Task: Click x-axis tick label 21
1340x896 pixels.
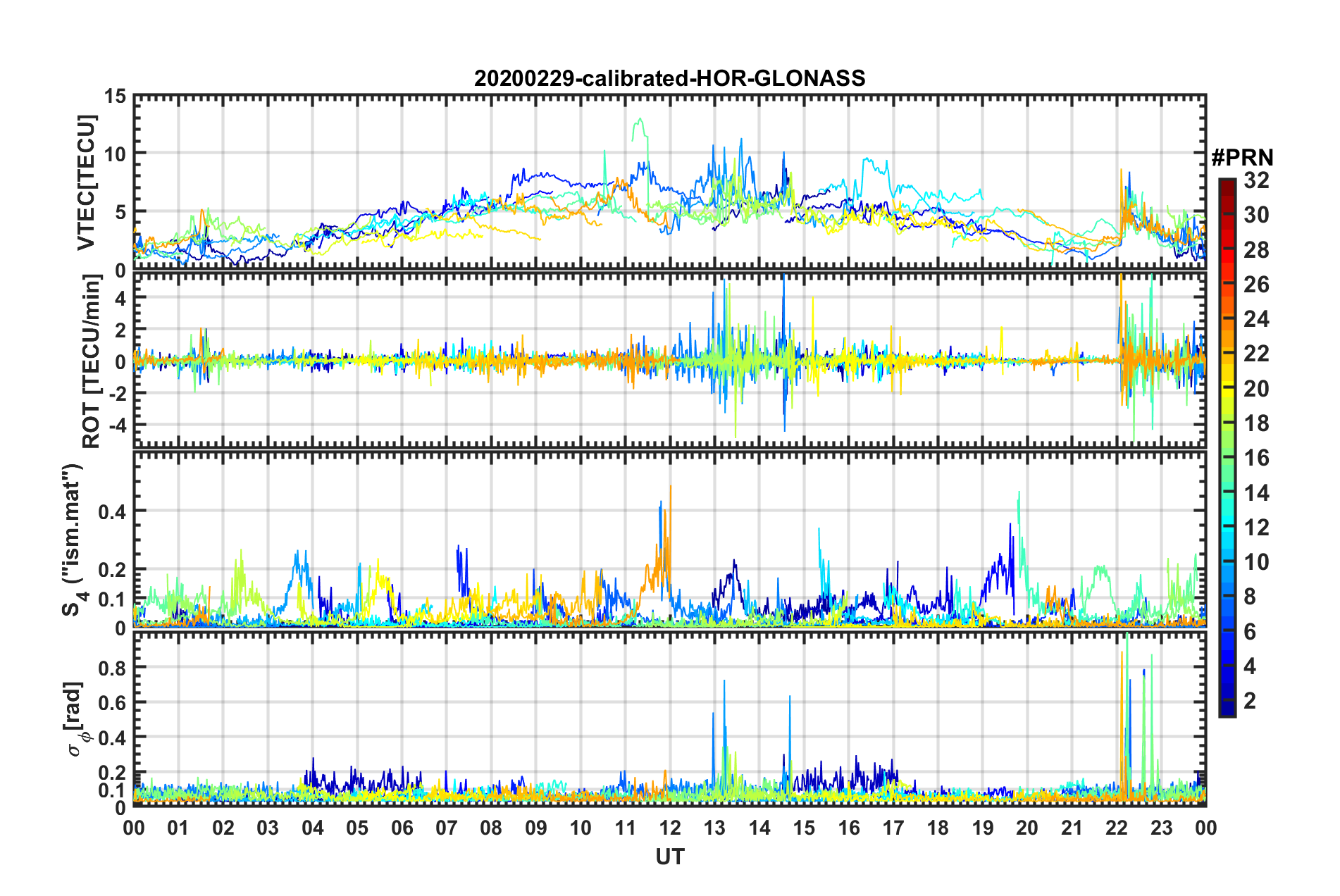Action: click(x=1072, y=828)
